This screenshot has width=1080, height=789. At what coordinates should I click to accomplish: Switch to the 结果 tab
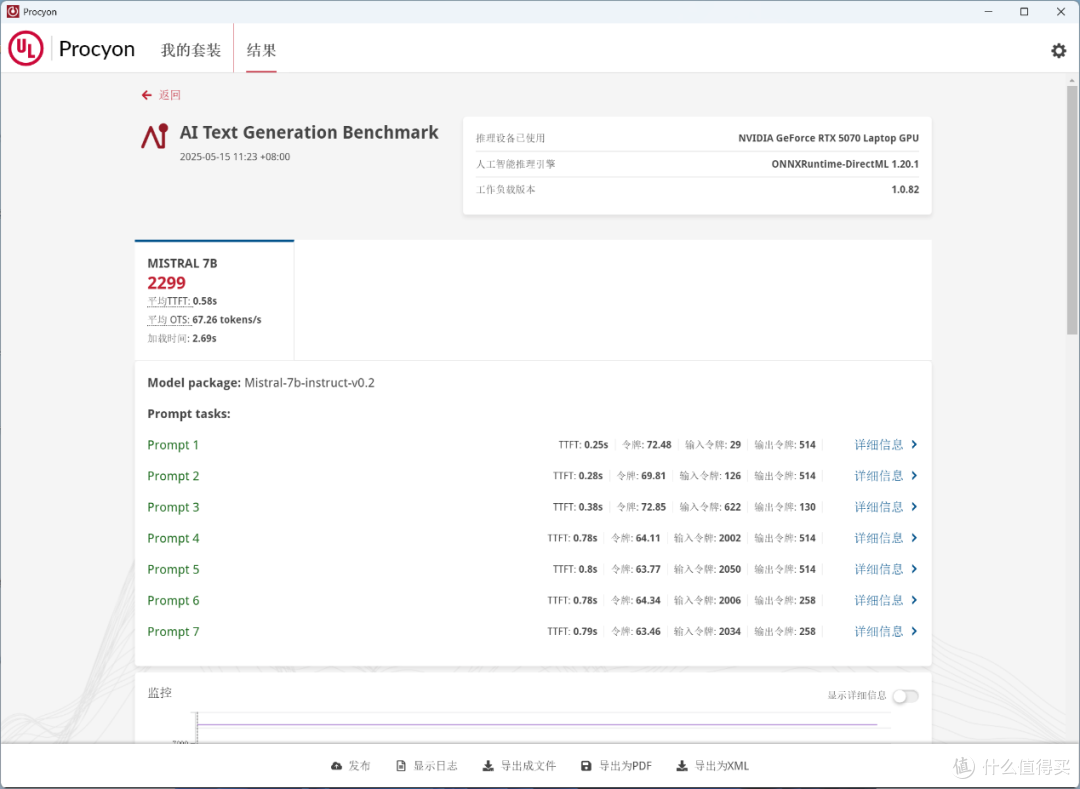tap(261, 50)
